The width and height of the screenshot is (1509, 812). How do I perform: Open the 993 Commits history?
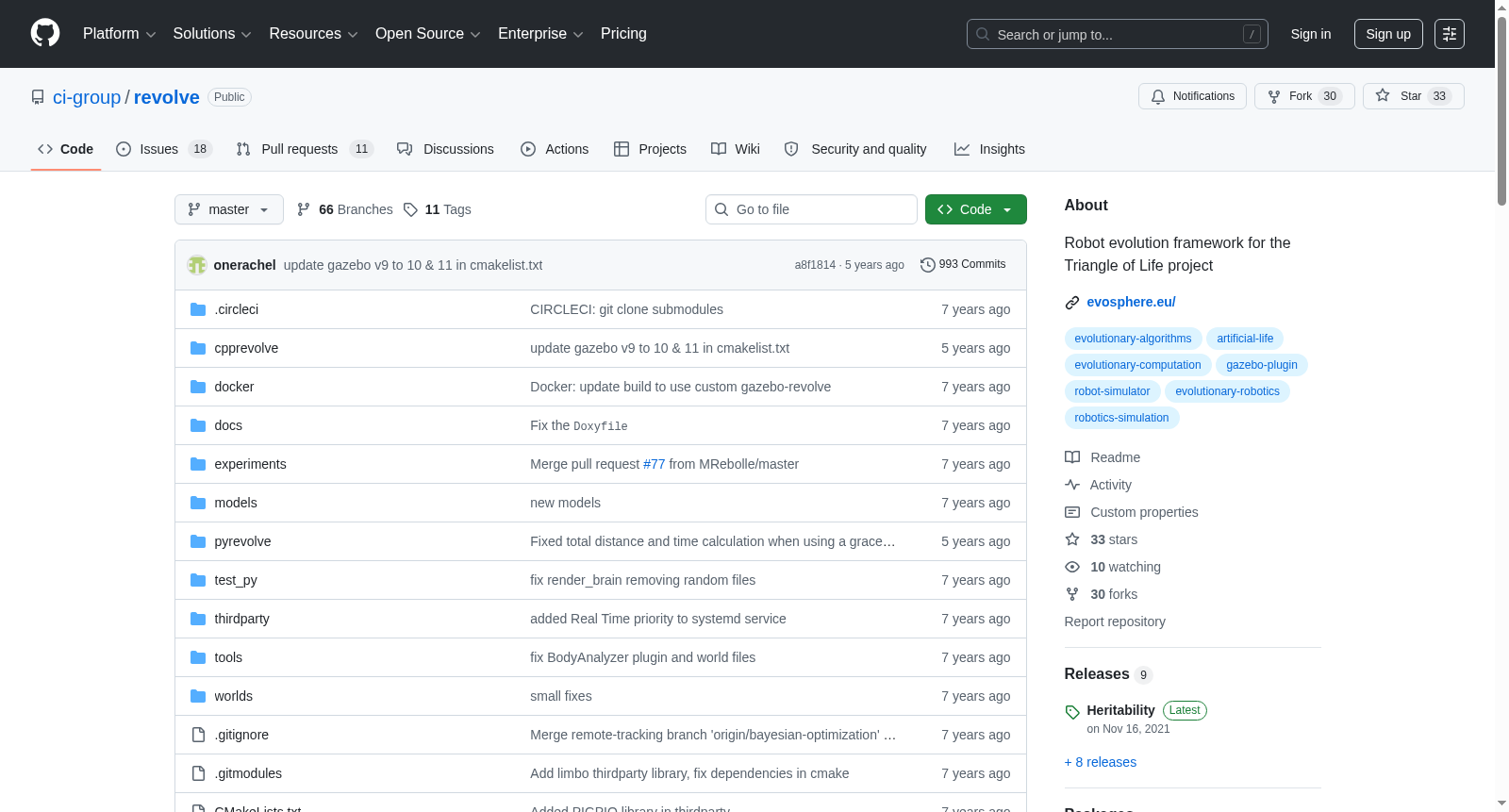tap(963, 265)
